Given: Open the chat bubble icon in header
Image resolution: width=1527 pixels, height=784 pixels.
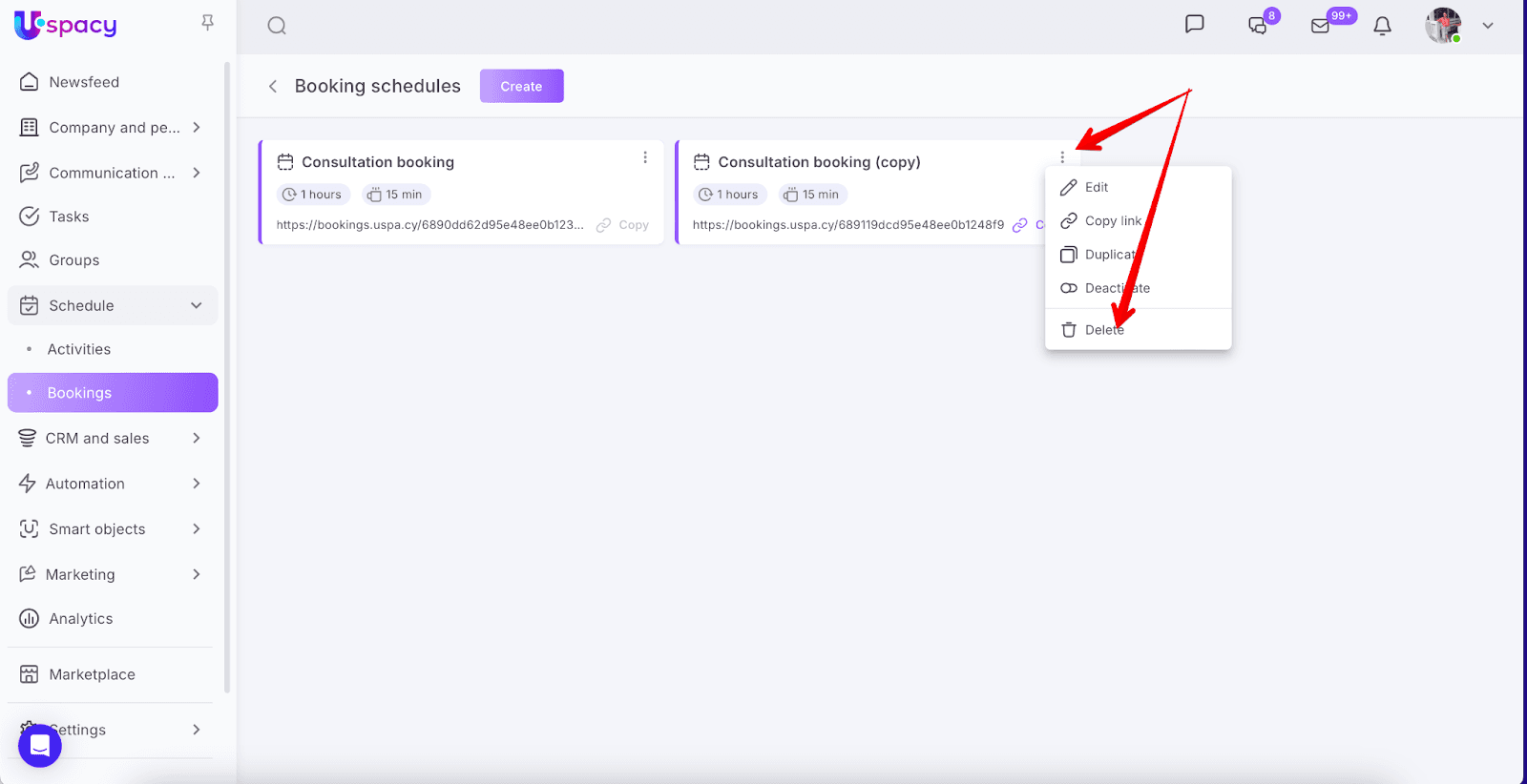Looking at the screenshot, I should point(1194,25).
